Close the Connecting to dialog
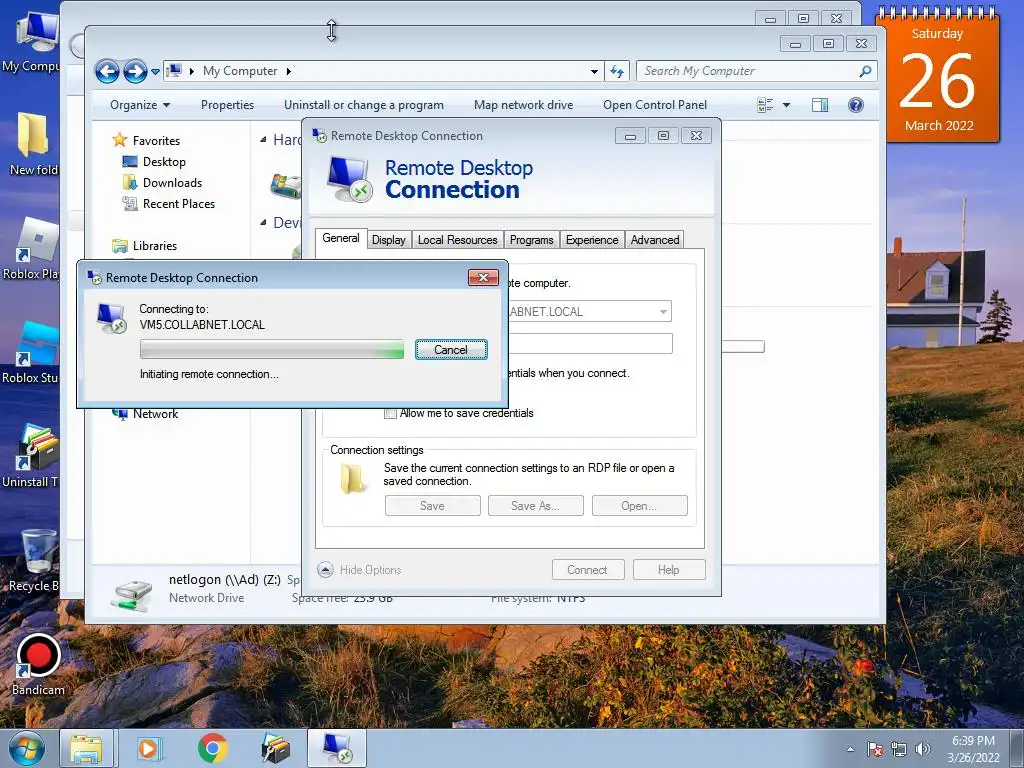This screenshot has width=1024, height=768. 483,278
